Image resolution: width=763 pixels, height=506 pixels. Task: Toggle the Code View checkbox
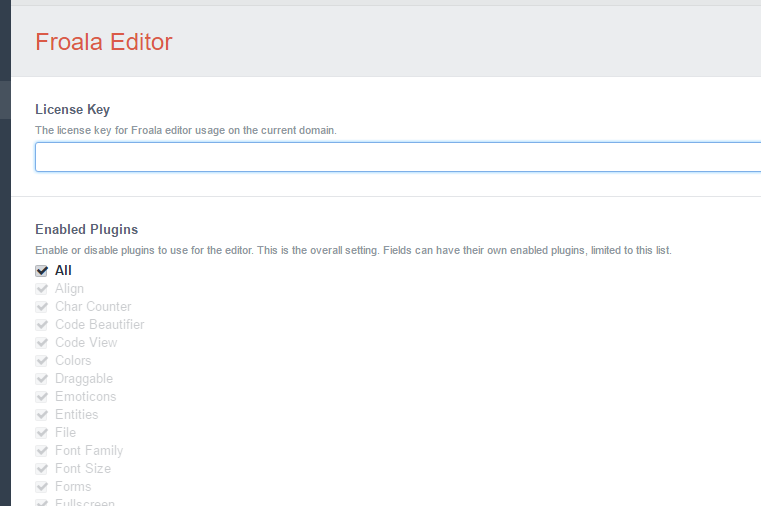click(42, 343)
